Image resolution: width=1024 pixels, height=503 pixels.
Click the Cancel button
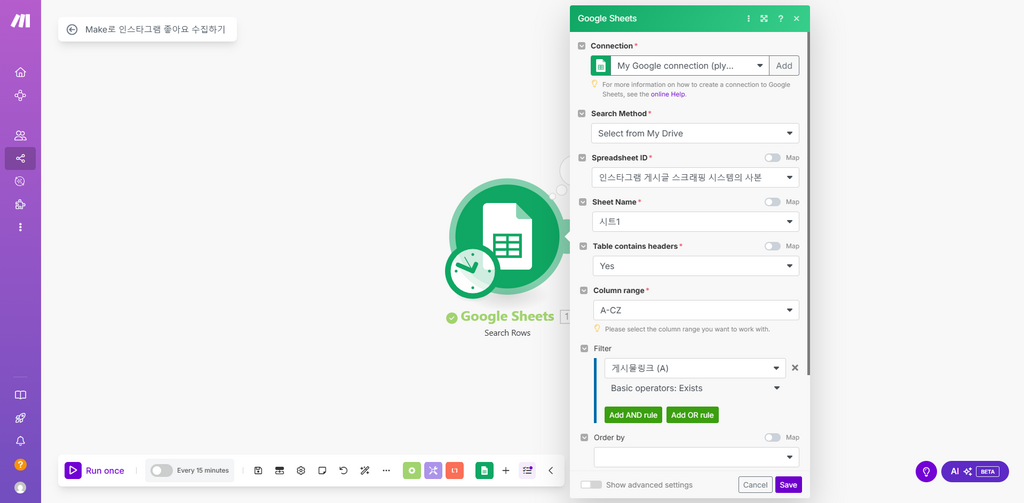point(755,485)
